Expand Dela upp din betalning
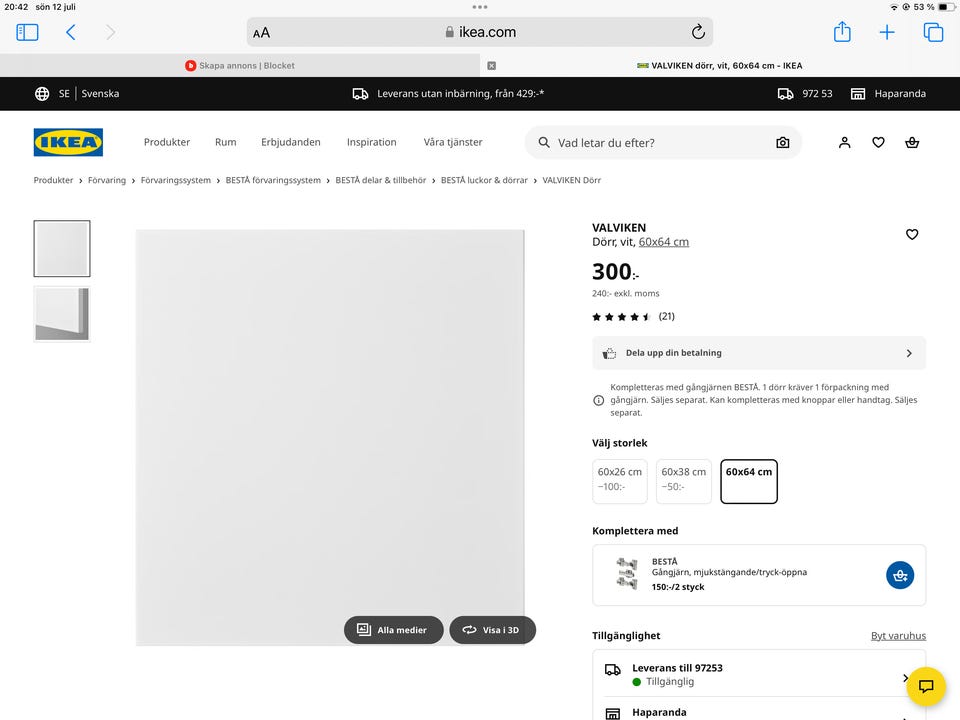 pyautogui.click(x=759, y=353)
